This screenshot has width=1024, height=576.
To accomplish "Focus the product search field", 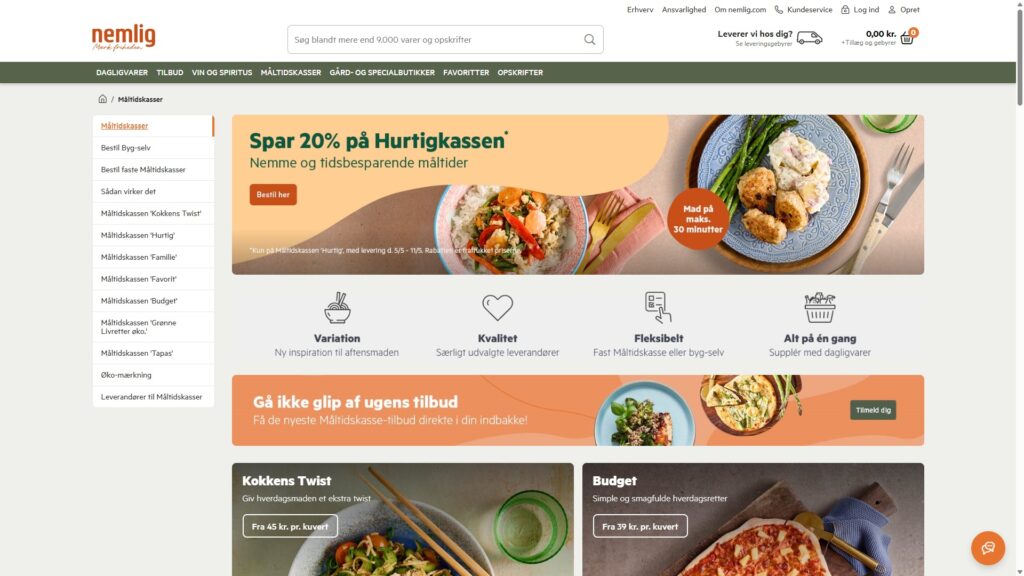I will pyautogui.click(x=434, y=39).
